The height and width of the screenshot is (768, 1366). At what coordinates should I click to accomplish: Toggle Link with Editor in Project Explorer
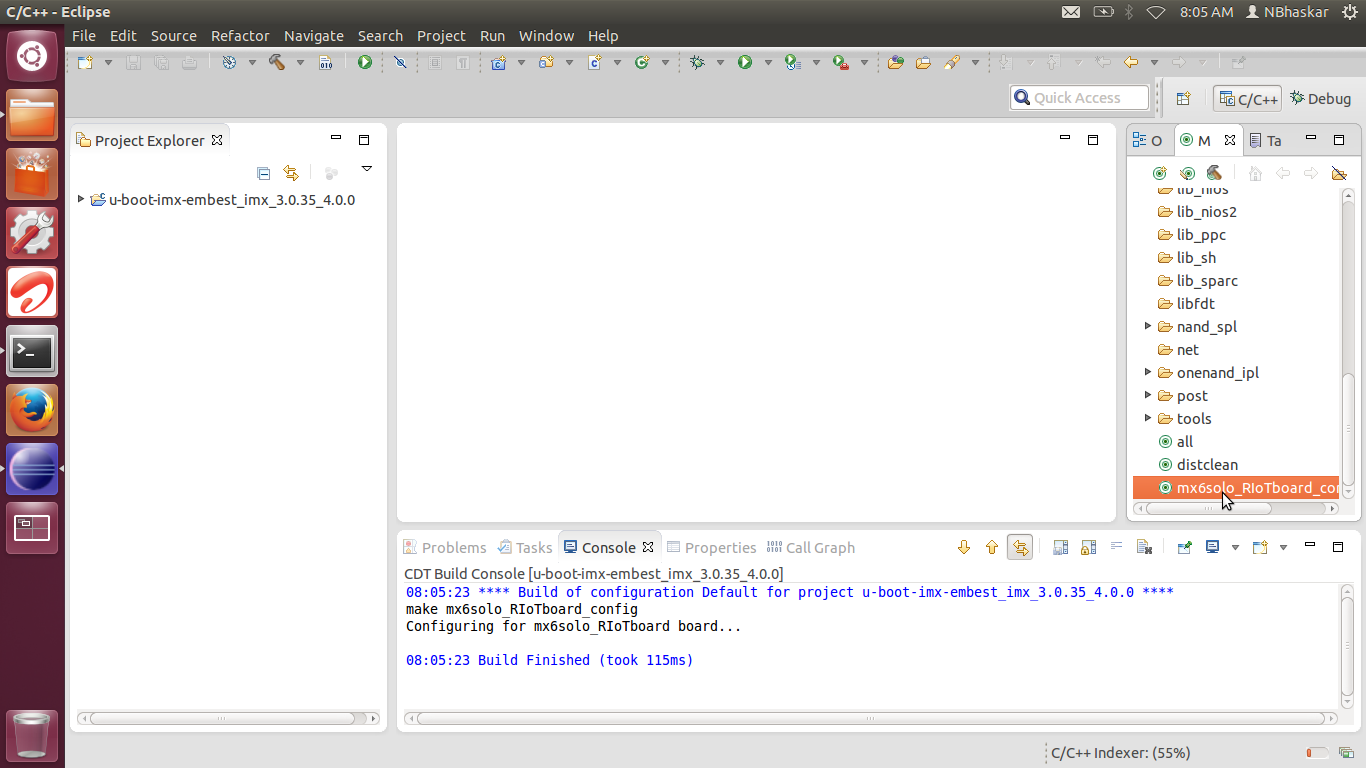291,173
